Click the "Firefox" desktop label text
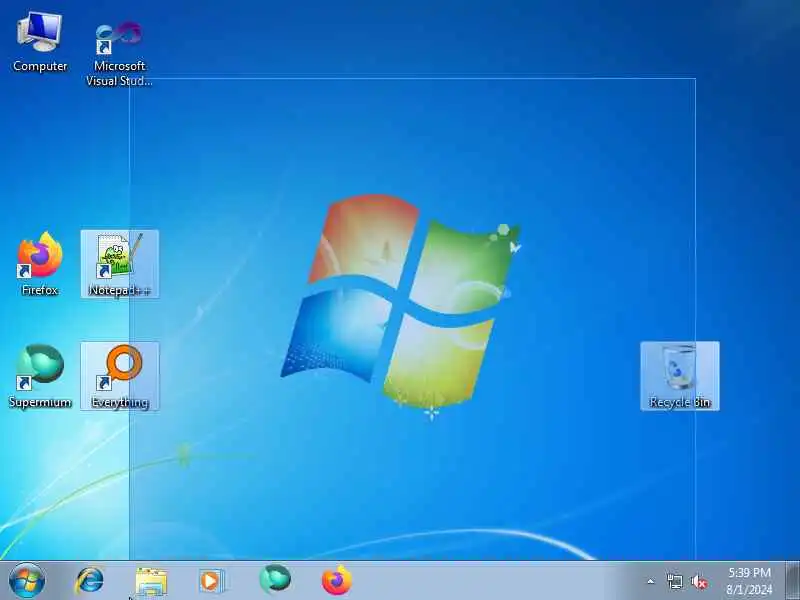Viewport: 800px width, 600px height. (40, 290)
